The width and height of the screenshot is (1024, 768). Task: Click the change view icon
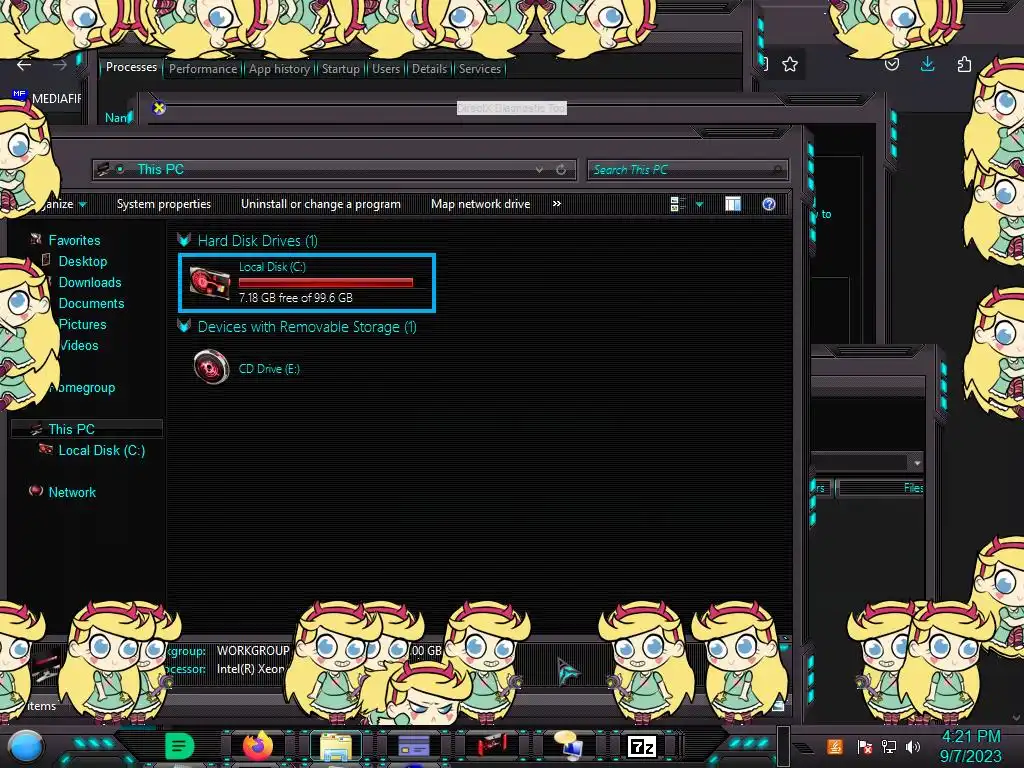pos(678,204)
